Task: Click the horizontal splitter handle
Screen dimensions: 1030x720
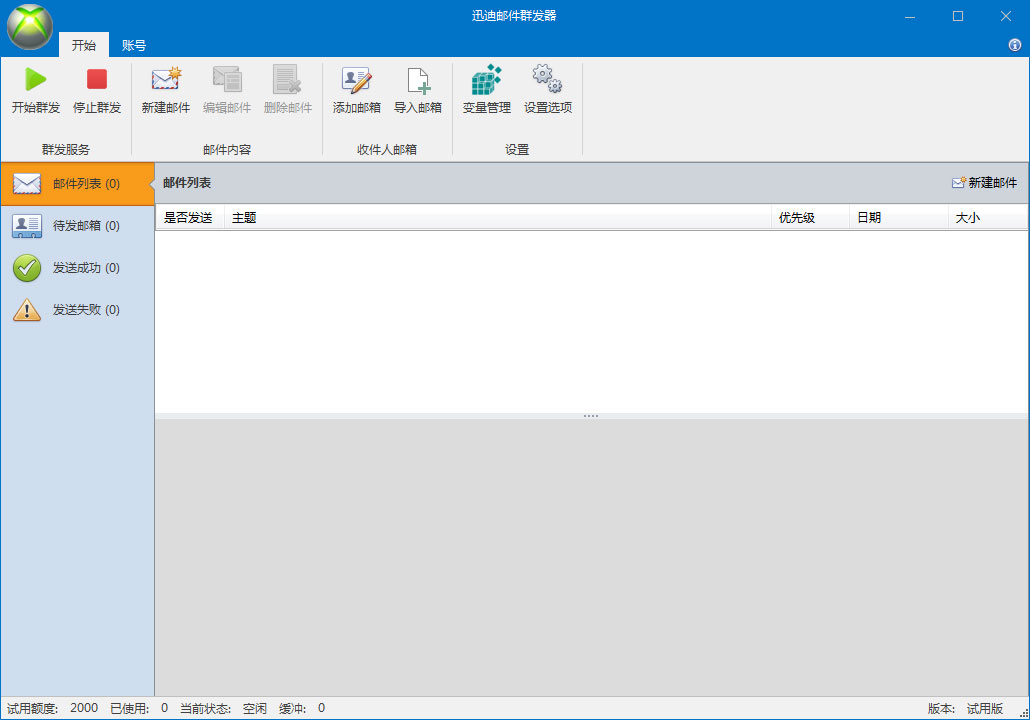Action: [x=591, y=415]
